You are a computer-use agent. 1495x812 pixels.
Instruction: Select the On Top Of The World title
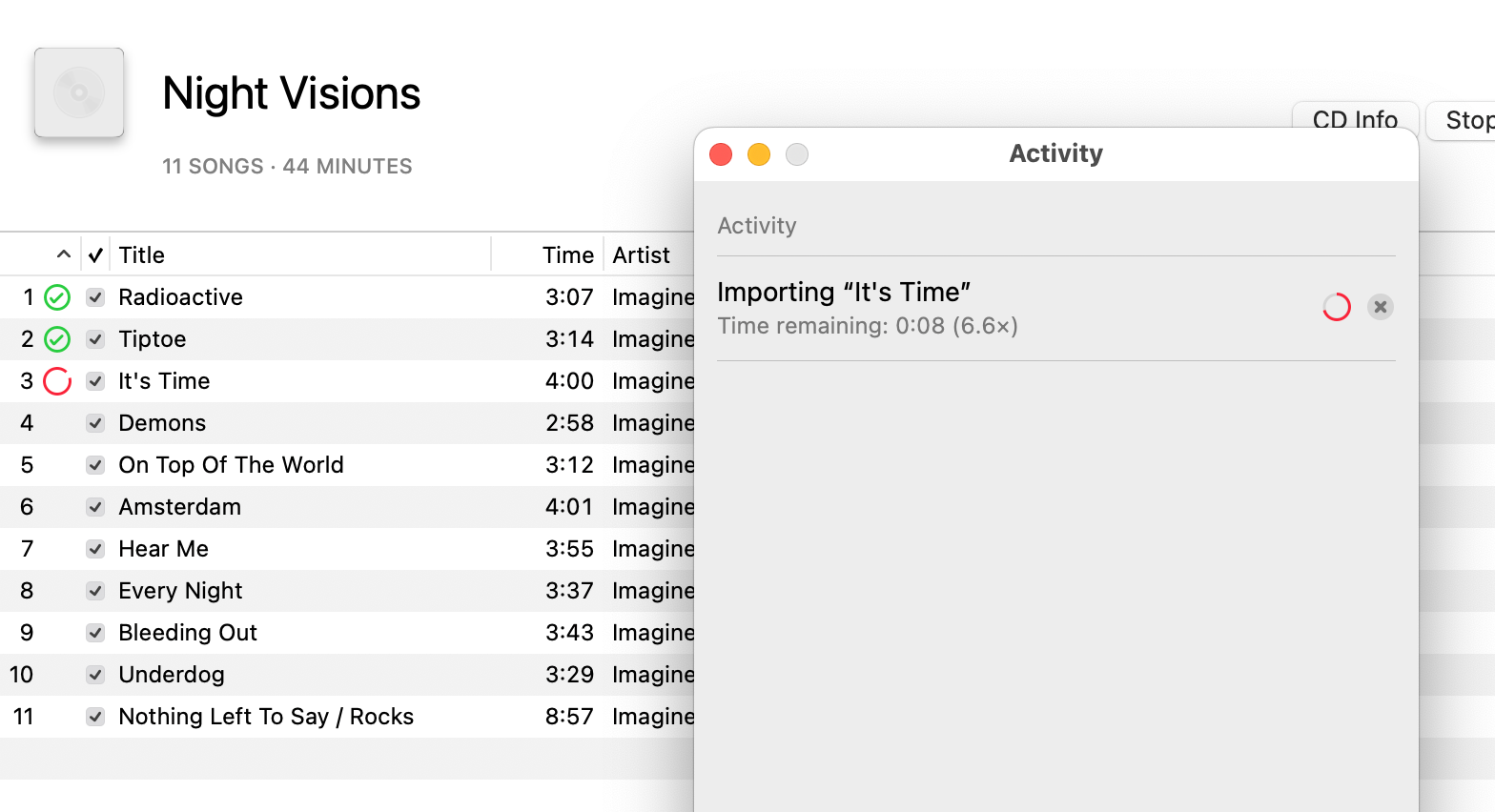(x=231, y=465)
